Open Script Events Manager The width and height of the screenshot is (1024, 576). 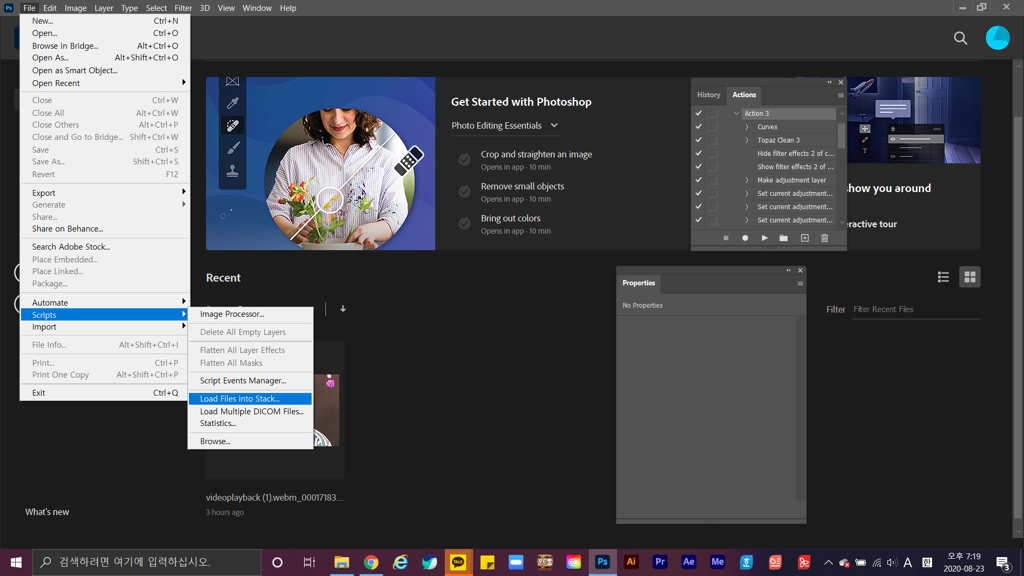click(250, 381)
